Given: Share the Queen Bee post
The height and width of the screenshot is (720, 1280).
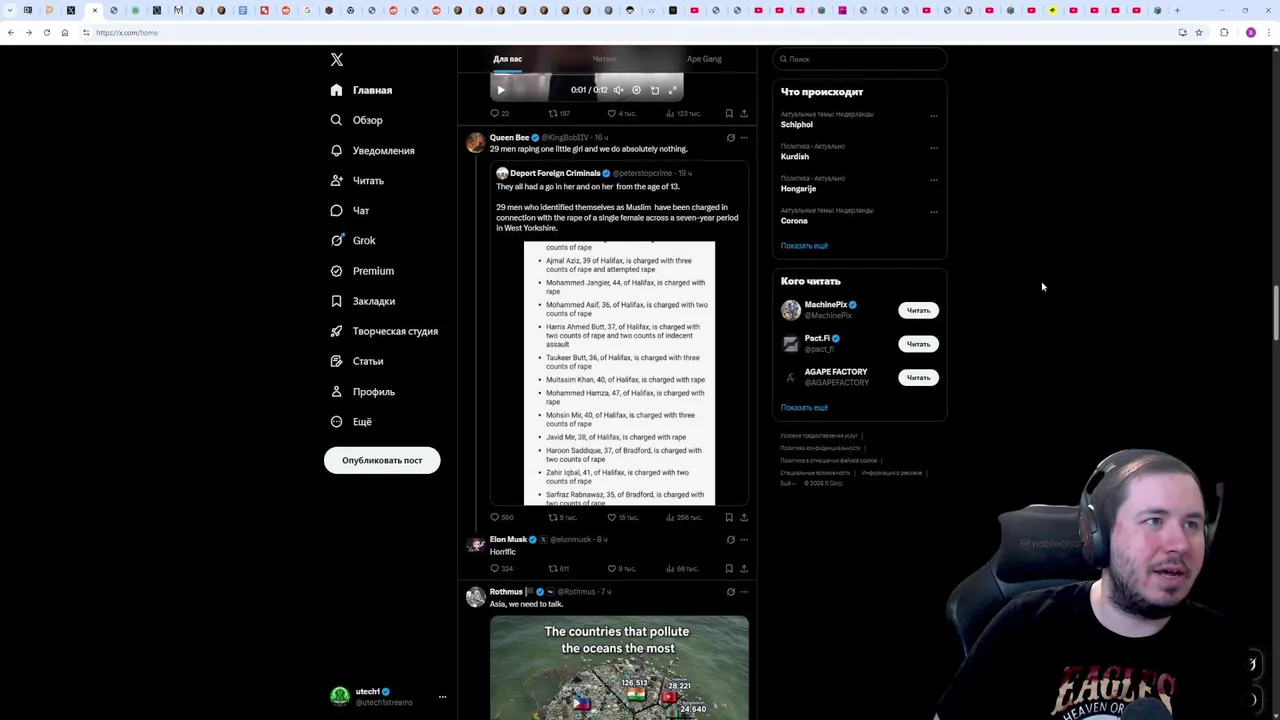Looking at the screenshot, I should click(x=743, y=517).
